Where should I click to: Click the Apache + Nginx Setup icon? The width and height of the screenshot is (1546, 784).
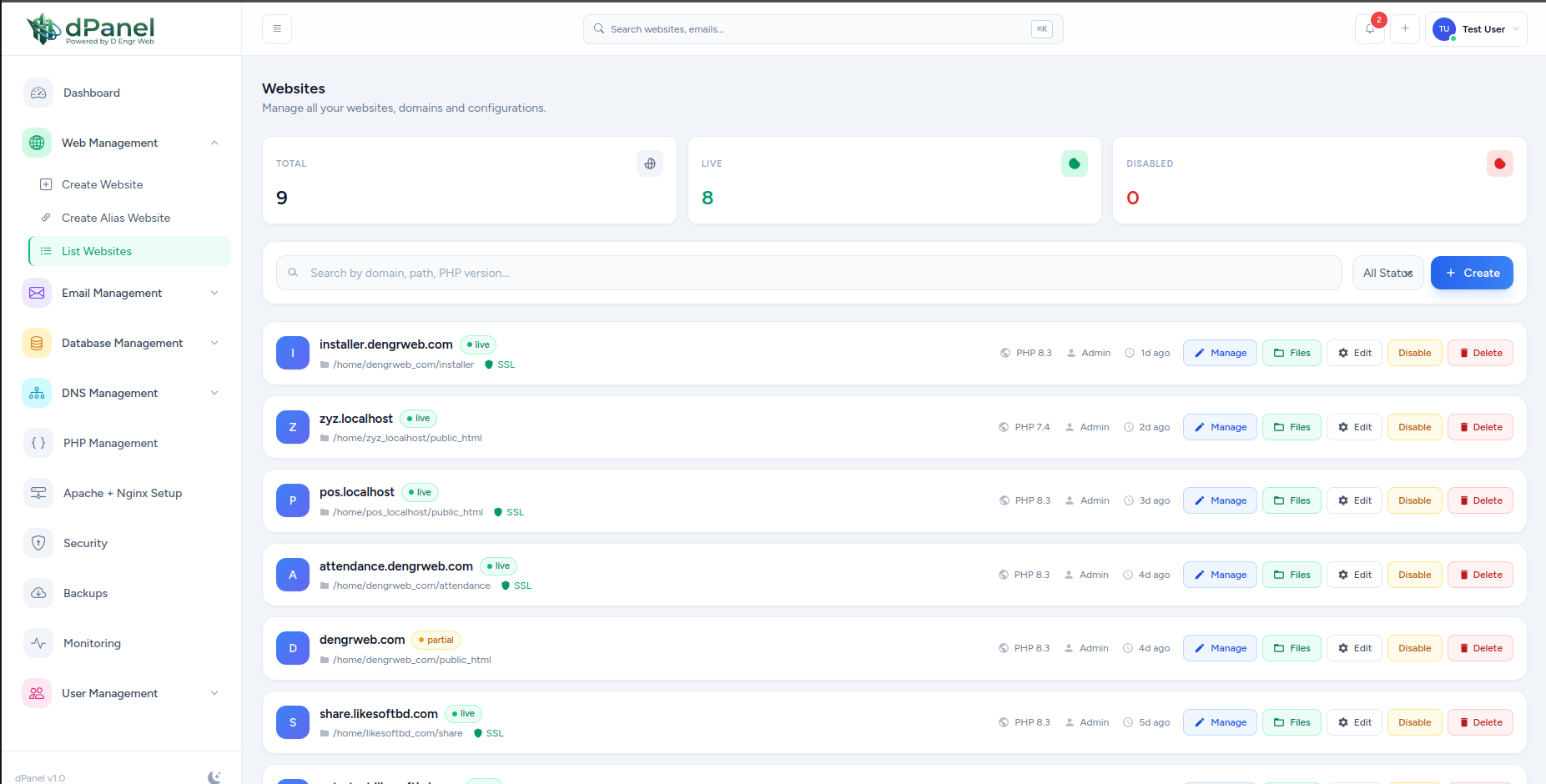[x=38, y=493]
